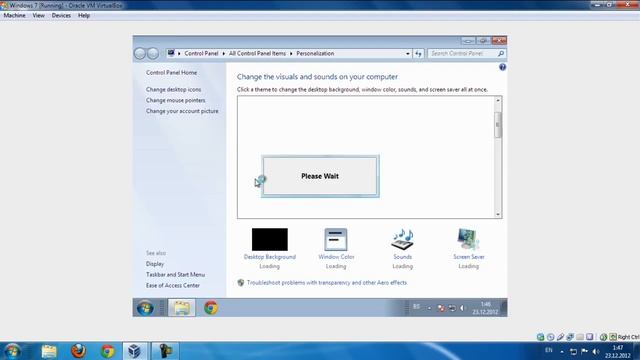Click the Please Wait box

320,176
